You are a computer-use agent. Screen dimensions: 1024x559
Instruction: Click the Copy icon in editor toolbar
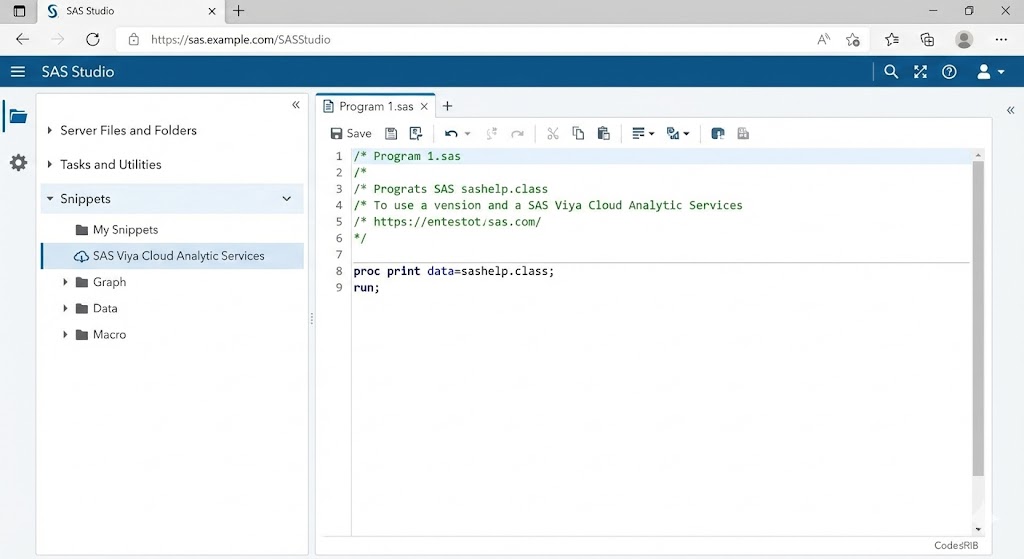578,133
